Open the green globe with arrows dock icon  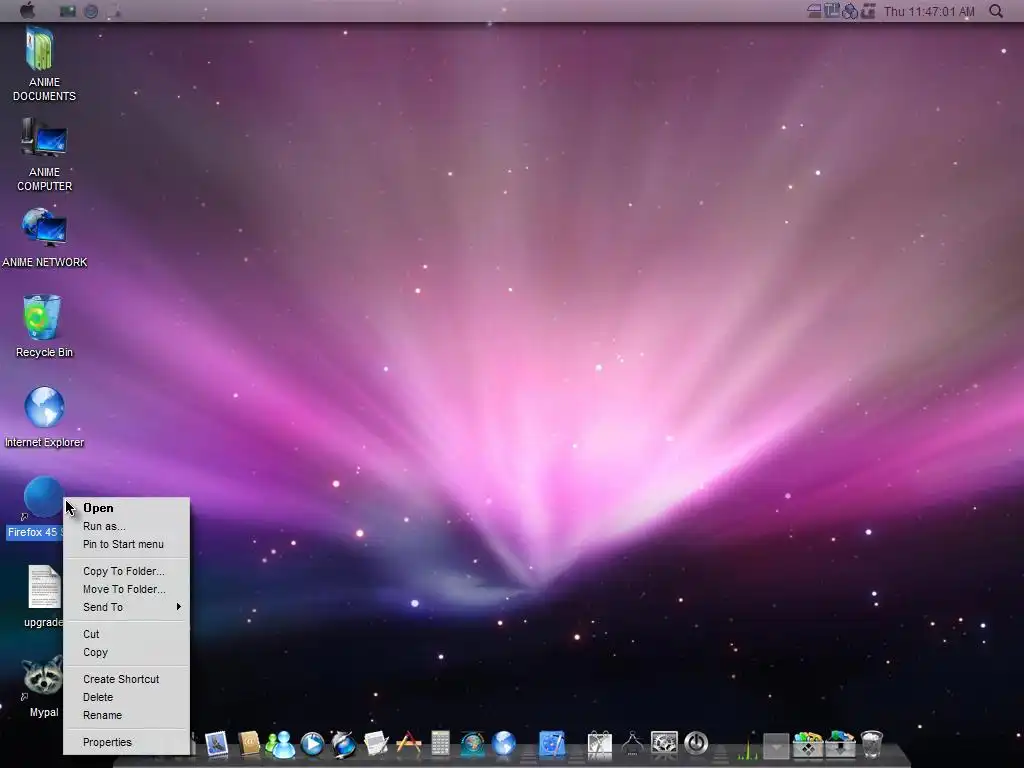click(472, 744)
